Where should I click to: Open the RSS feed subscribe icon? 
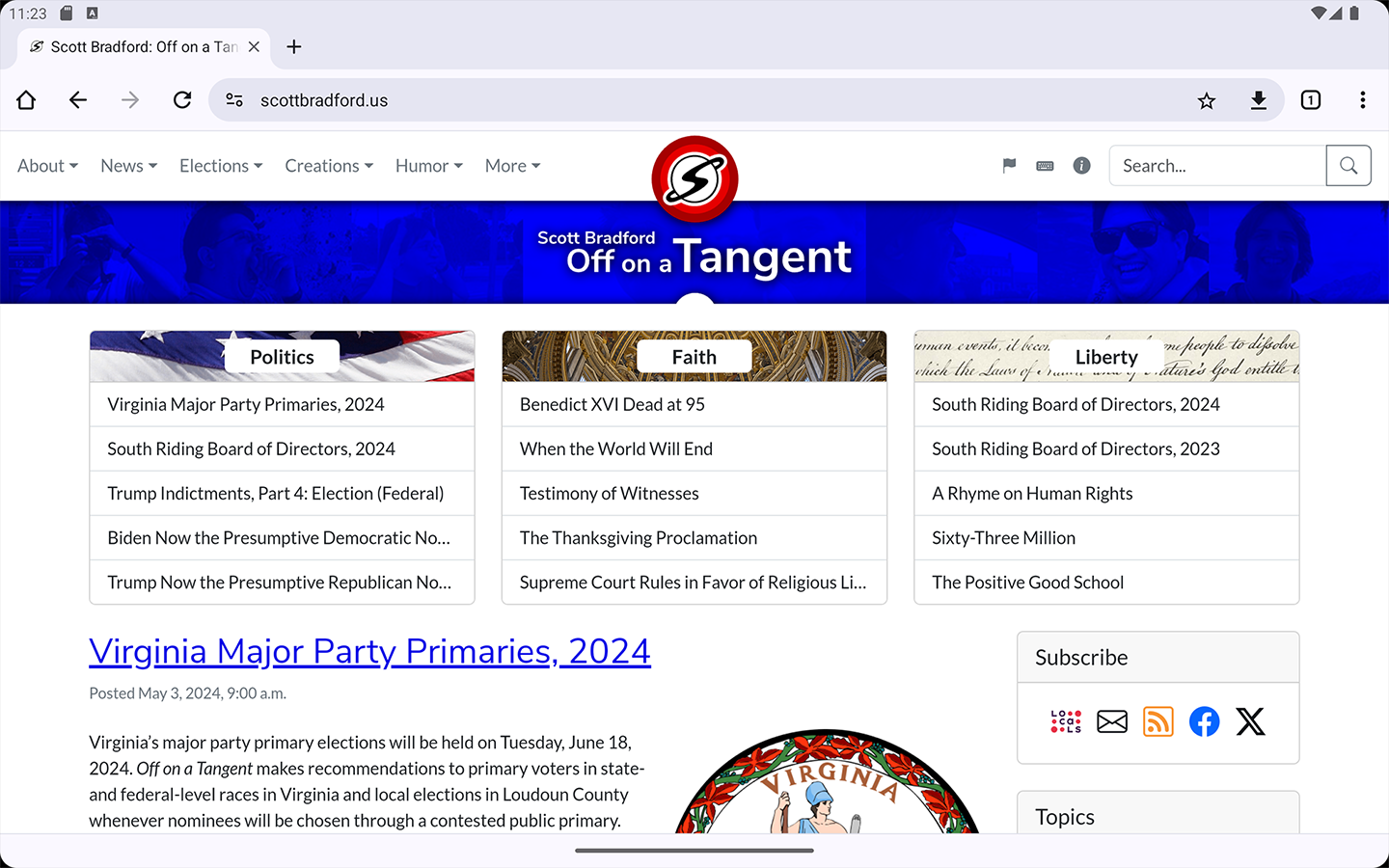1157,721
